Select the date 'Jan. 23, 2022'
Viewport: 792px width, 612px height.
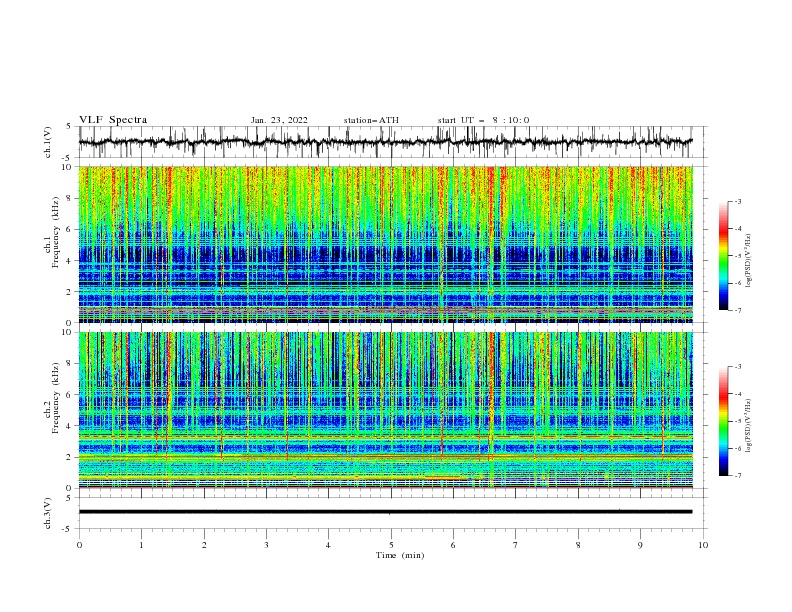click(x=279, y=120)
